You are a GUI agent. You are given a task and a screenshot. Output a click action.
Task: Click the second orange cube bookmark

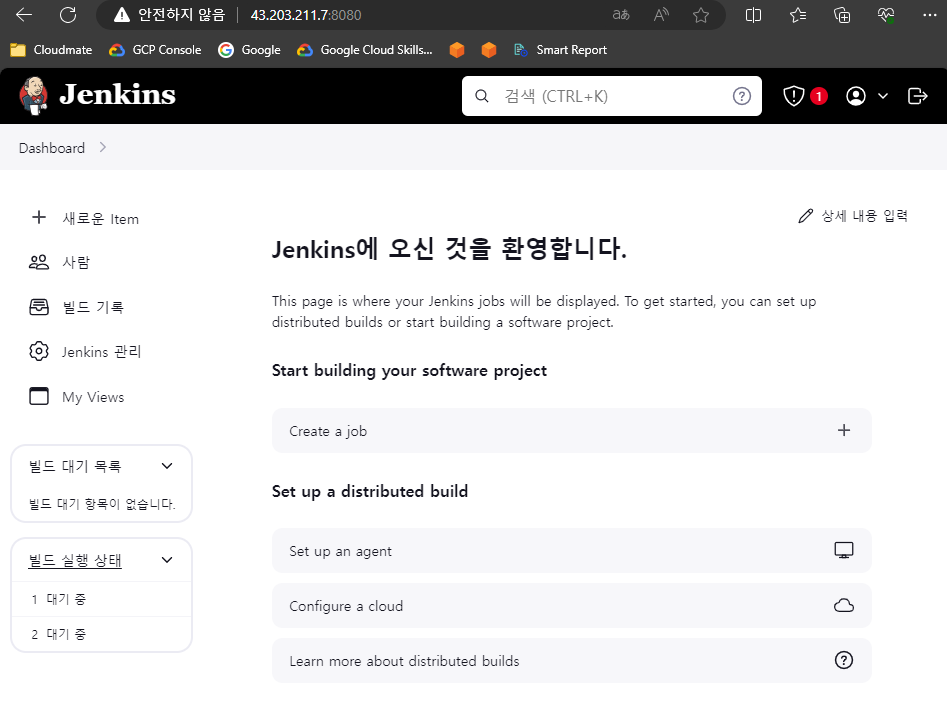(489, 50)
